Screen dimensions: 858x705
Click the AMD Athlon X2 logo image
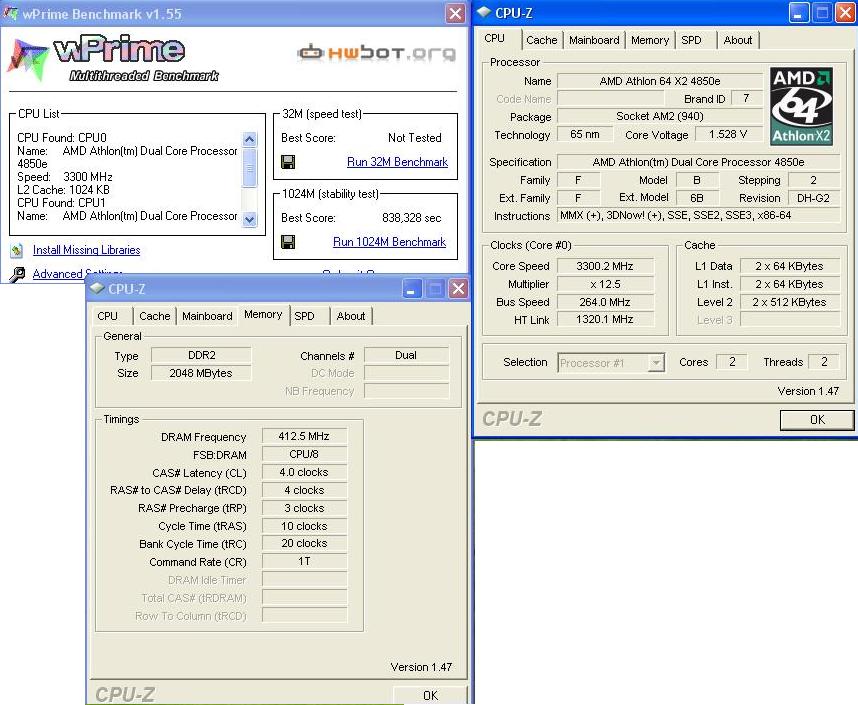(x=802, y=106)
